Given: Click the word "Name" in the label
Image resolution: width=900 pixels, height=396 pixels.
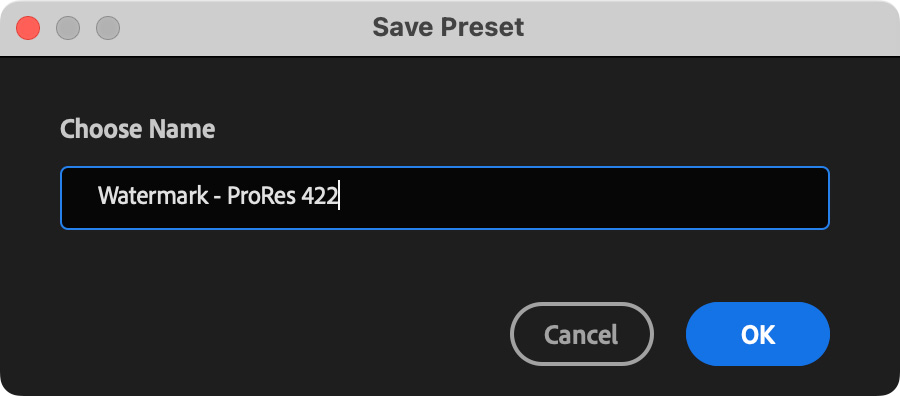Looking at the screenshot, I should point(183,130).
